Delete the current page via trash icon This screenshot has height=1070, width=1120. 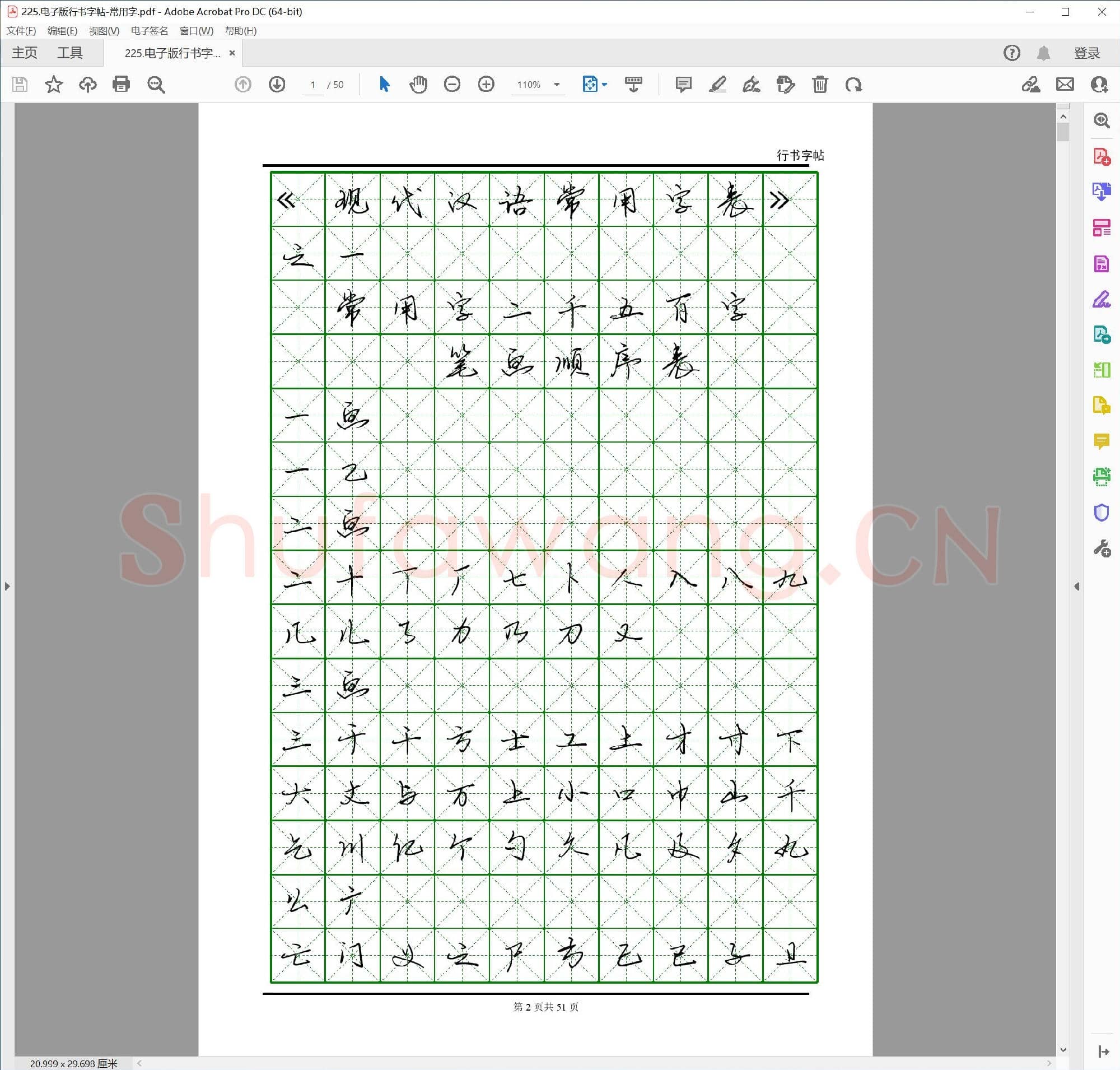820,85
